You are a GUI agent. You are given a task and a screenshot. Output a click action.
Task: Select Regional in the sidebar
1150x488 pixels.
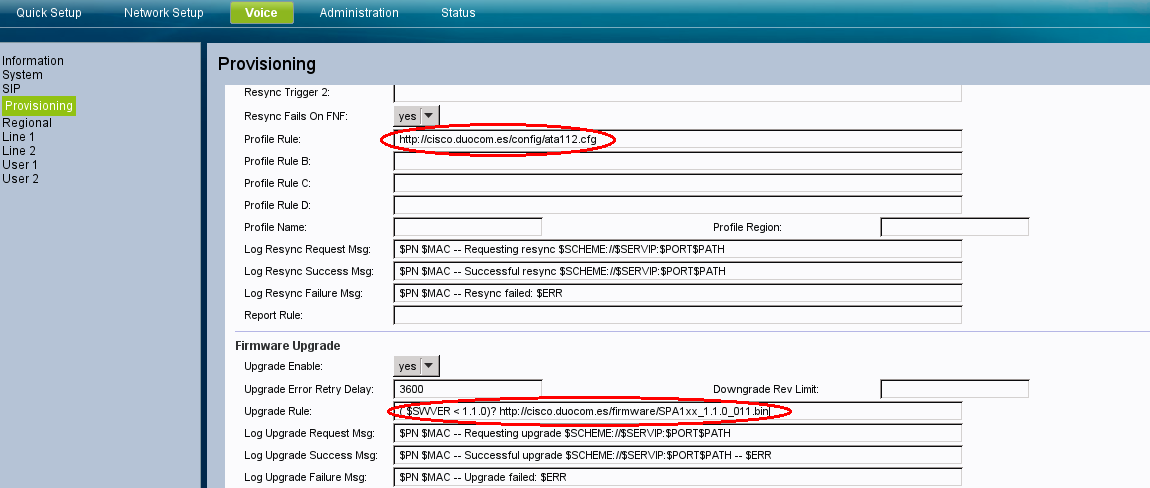[27, 123]
